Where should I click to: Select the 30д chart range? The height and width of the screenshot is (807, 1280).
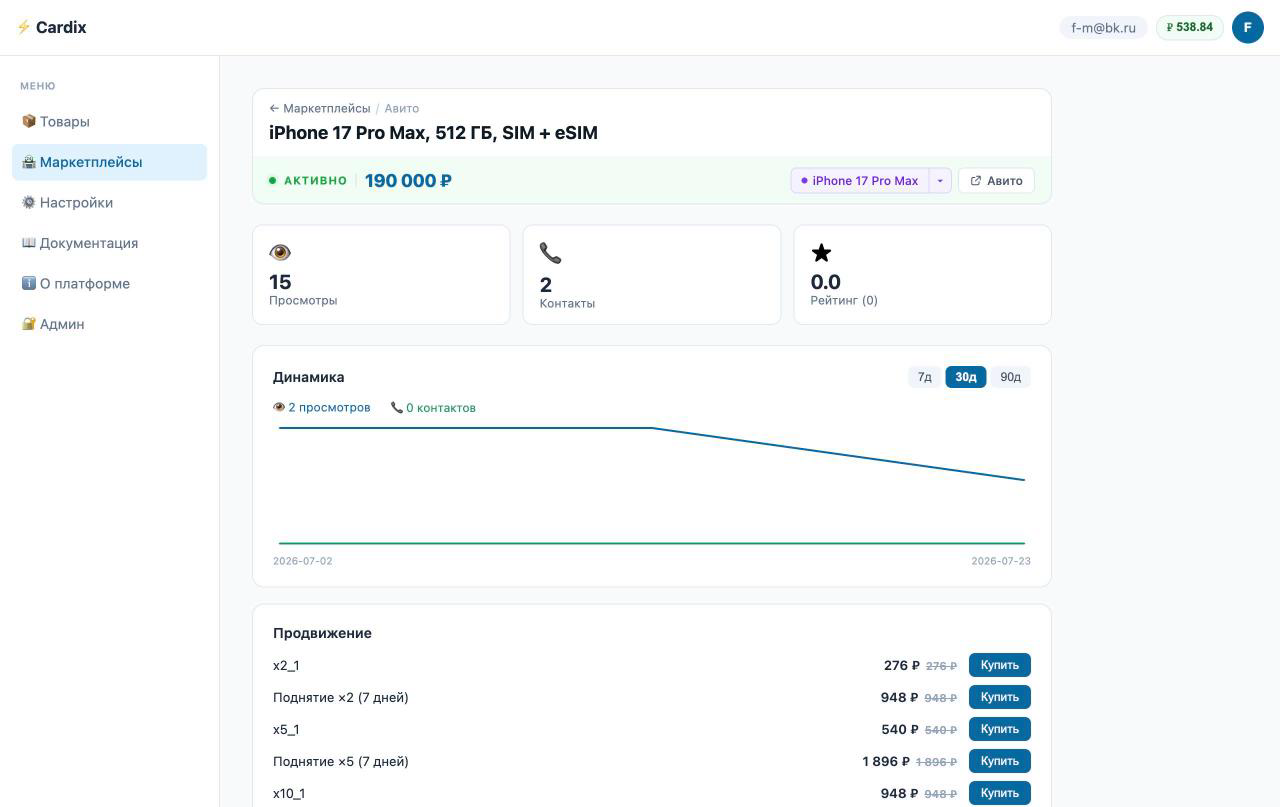click(x=966, y=377)
